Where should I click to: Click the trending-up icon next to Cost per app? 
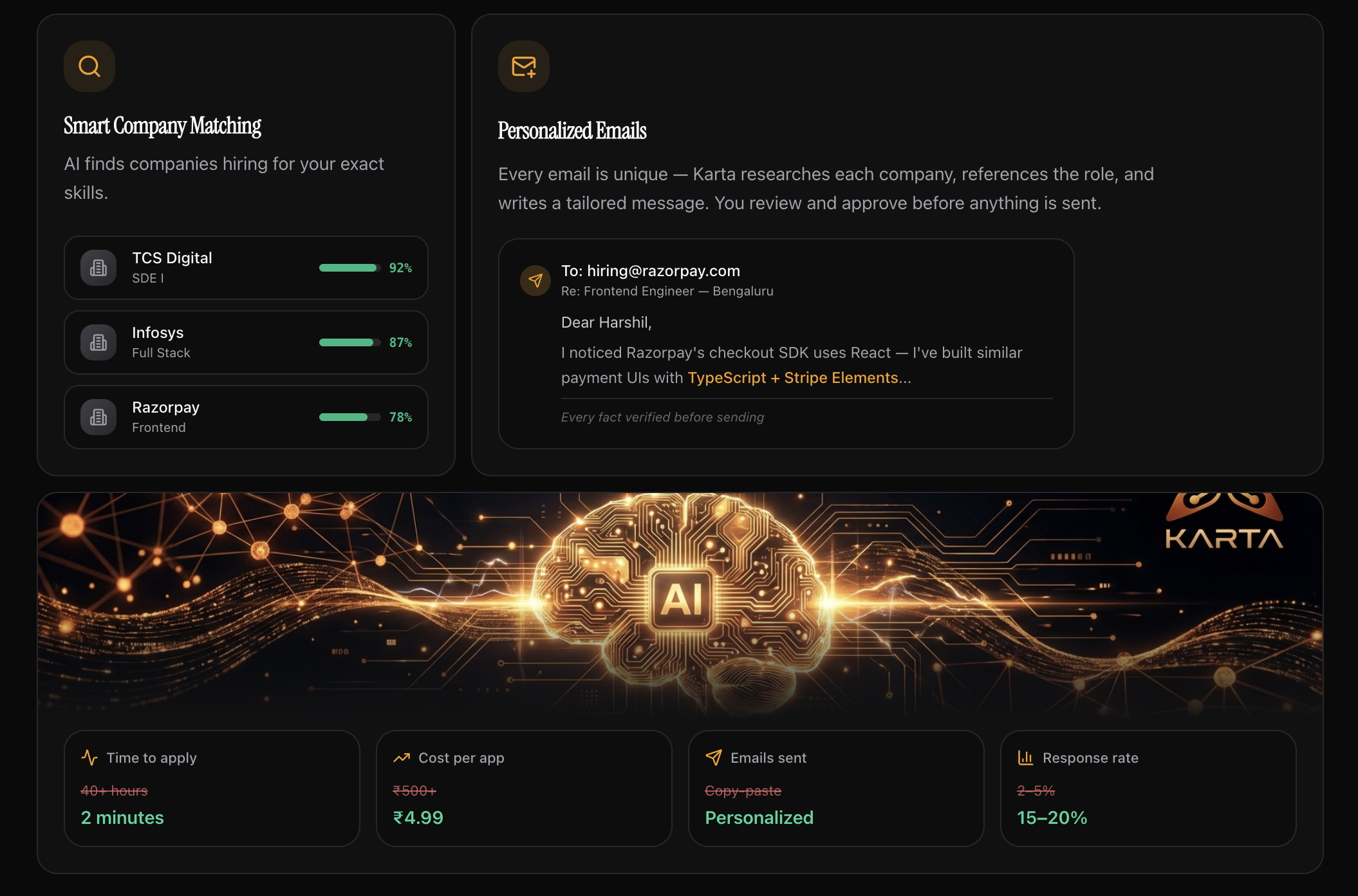point(402,758)
